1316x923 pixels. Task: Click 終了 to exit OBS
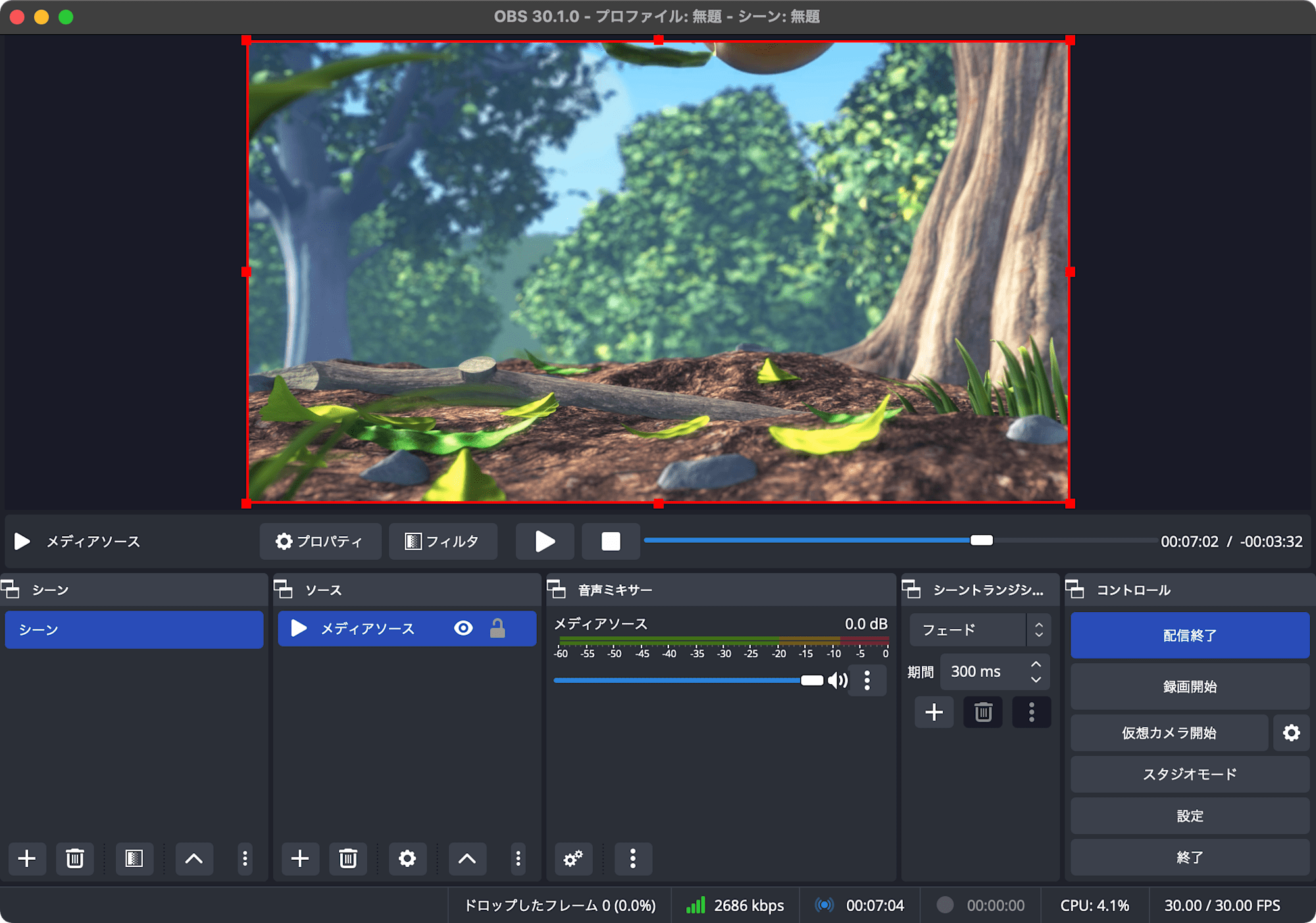[1190, 857]
